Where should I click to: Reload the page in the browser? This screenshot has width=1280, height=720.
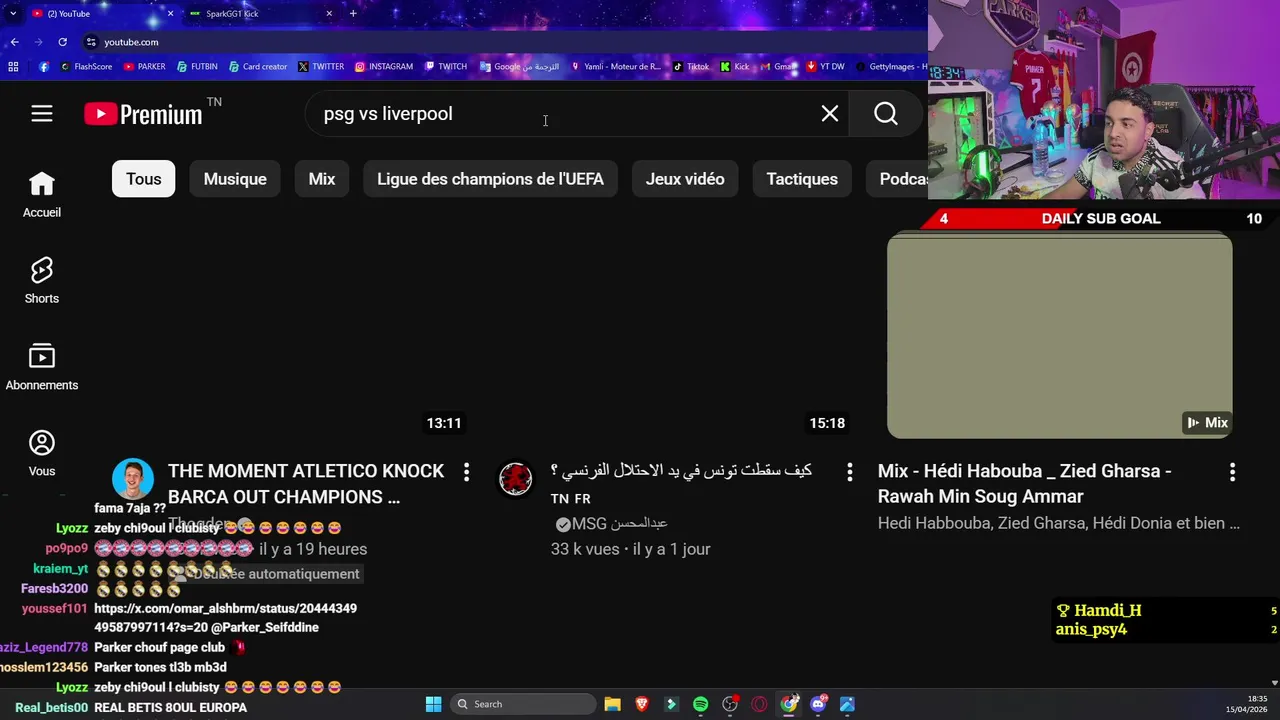[62, 42]
